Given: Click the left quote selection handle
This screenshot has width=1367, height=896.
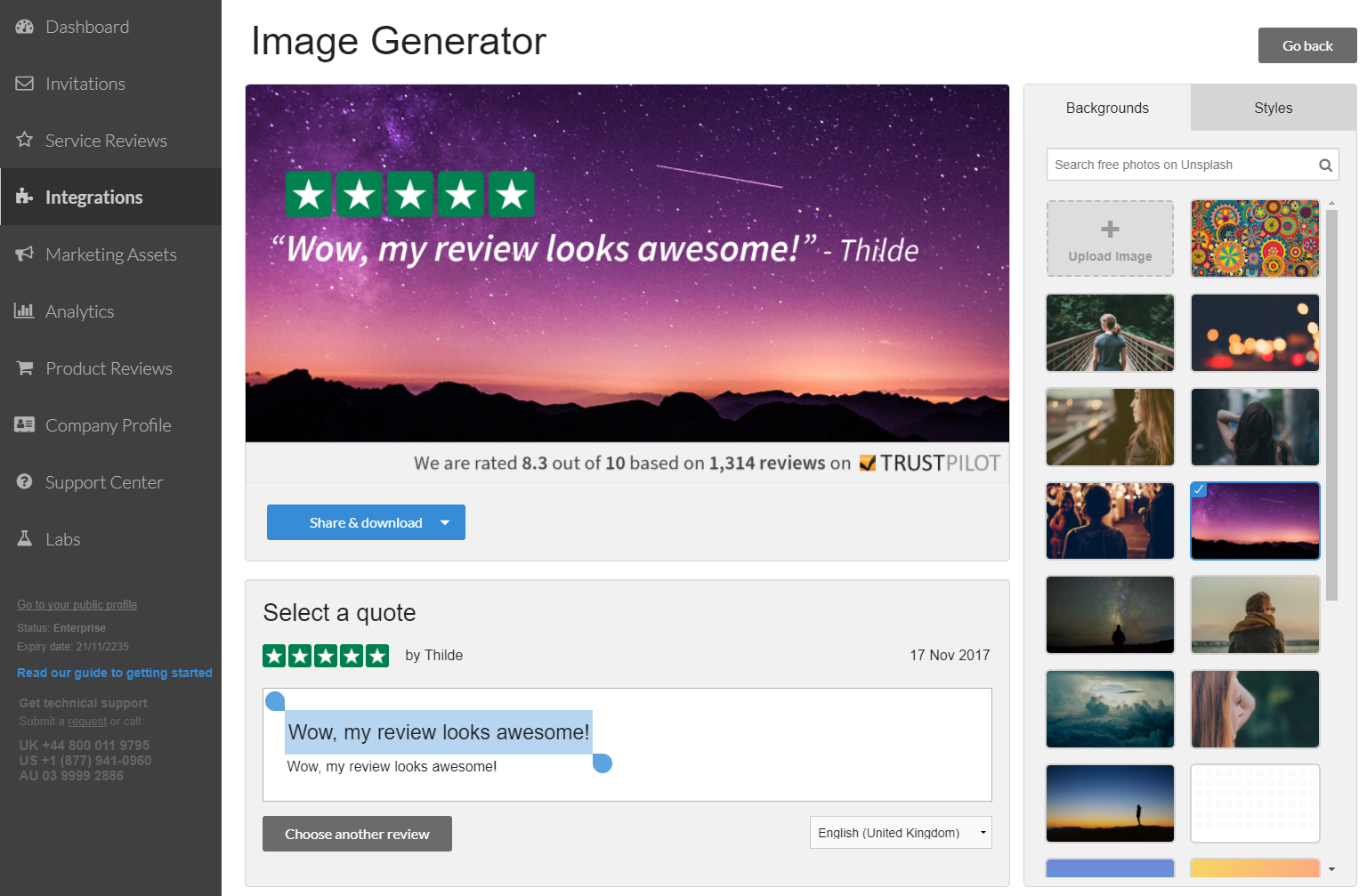Looking at the screenshot, I should click(x=275, y=701).
